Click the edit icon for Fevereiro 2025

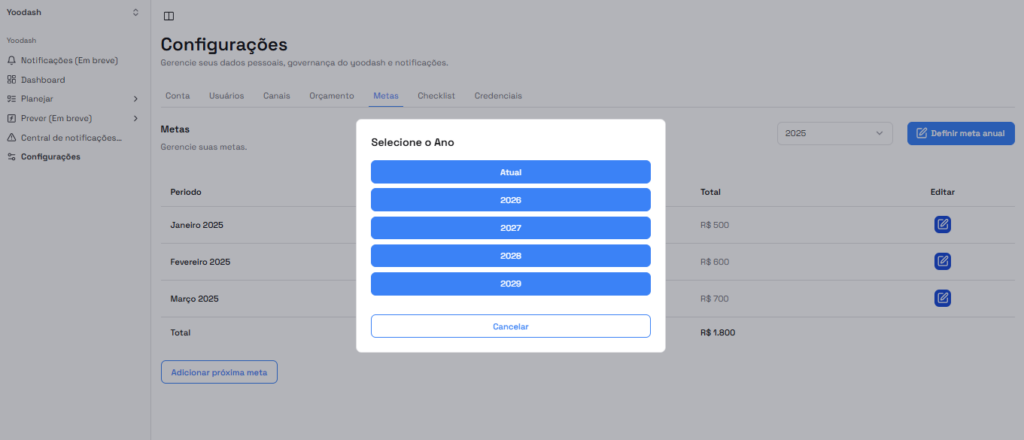click(x=942, y=261)
